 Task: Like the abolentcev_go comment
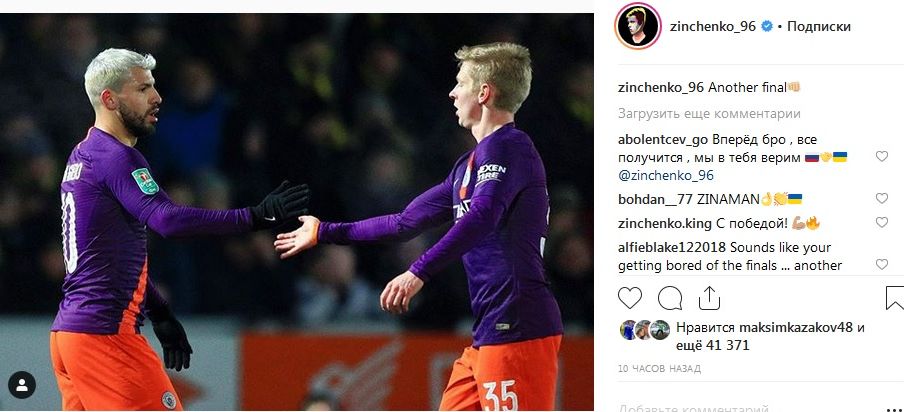pyautogui.click(x=882, y=156)
